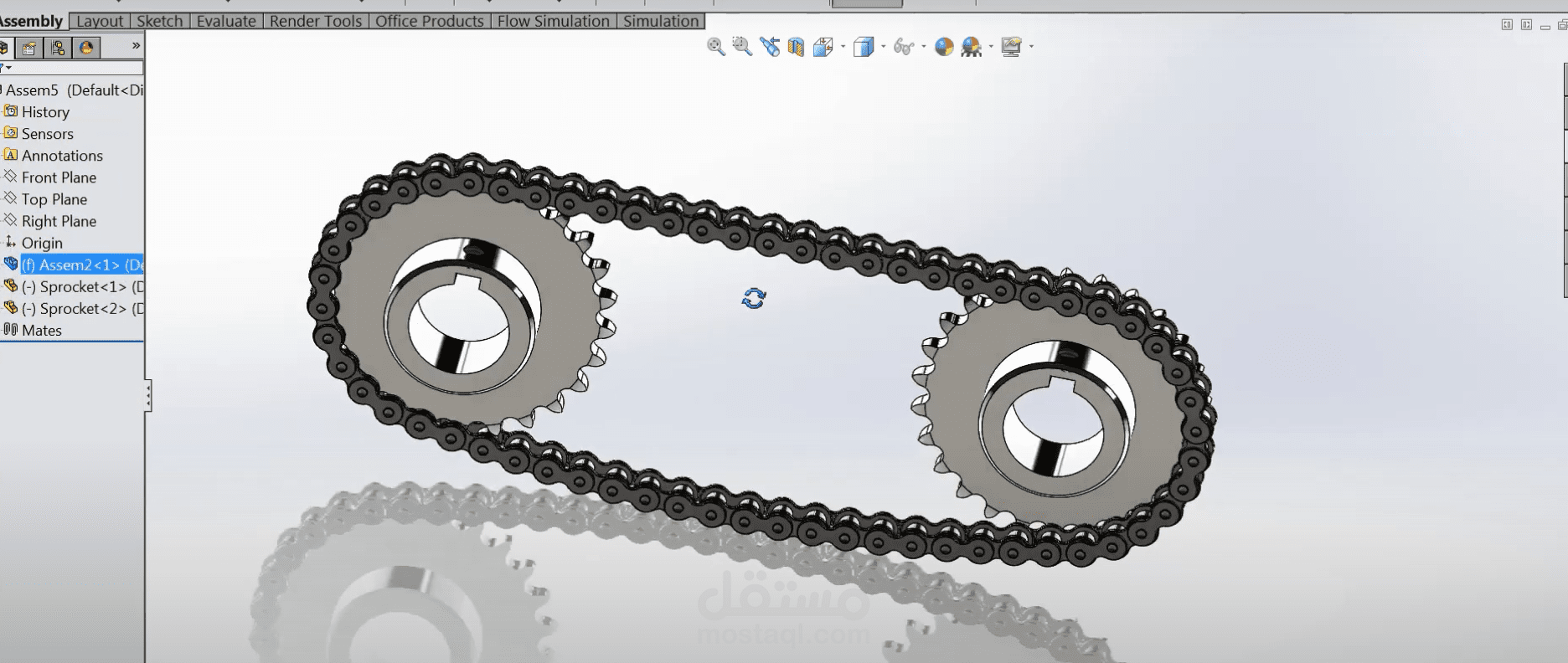Select Annotations in the feature tree
The width and height of the screenshot is (1568, 663).
[x=62, y=156]
